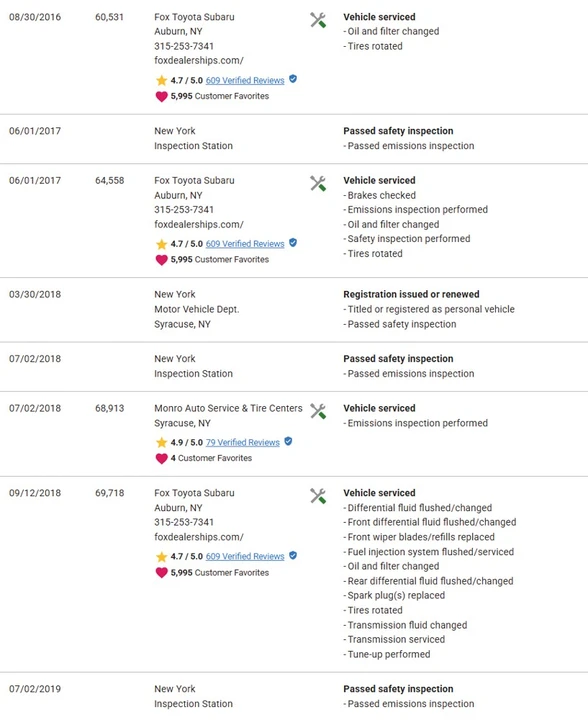This screenshot has height=720, width=588.
Task: Open 609 Verified Reviews in the 08/30/2016 entry
Action: (x=245, y=80)
